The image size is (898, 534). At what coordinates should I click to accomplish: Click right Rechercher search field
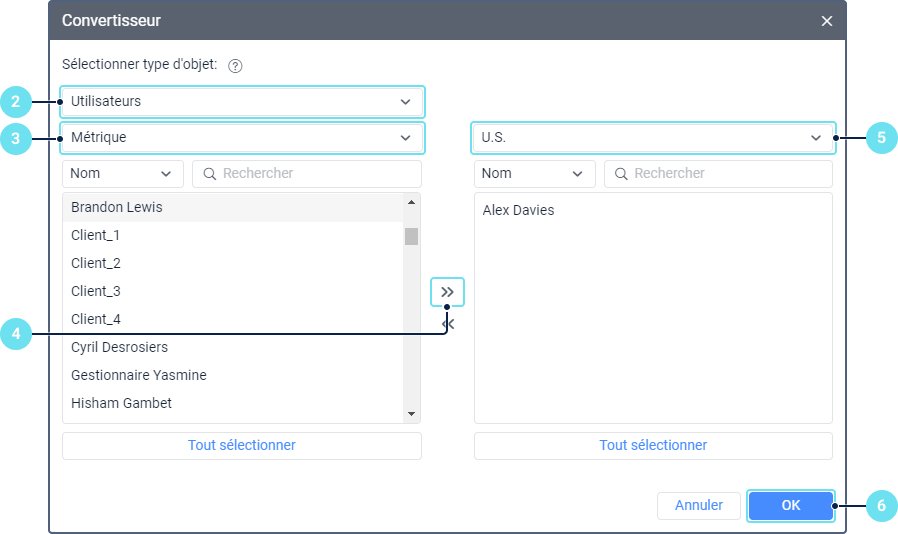tap(727, 174)
